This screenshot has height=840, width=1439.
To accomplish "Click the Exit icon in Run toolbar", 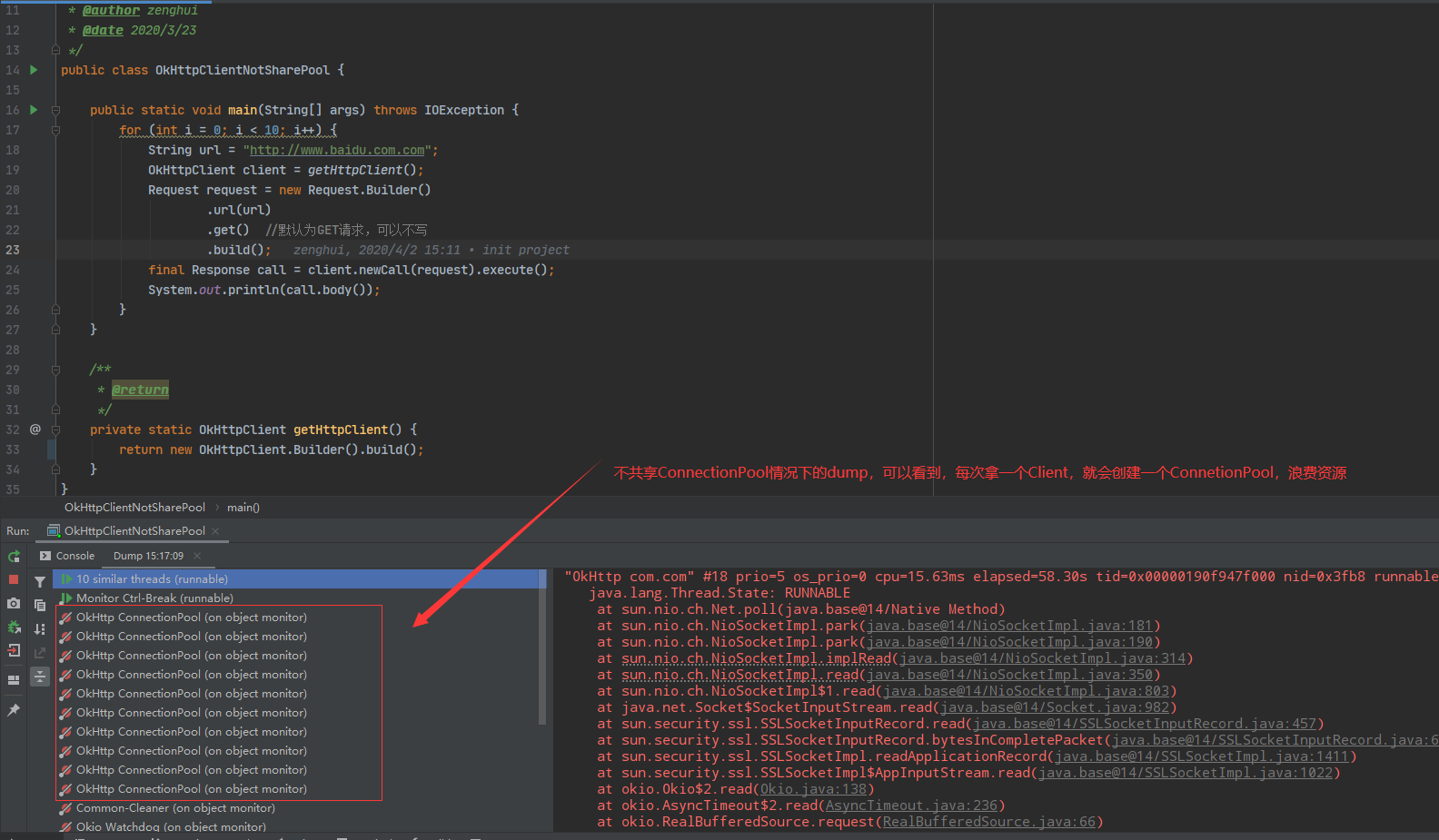I will point(14,650).
